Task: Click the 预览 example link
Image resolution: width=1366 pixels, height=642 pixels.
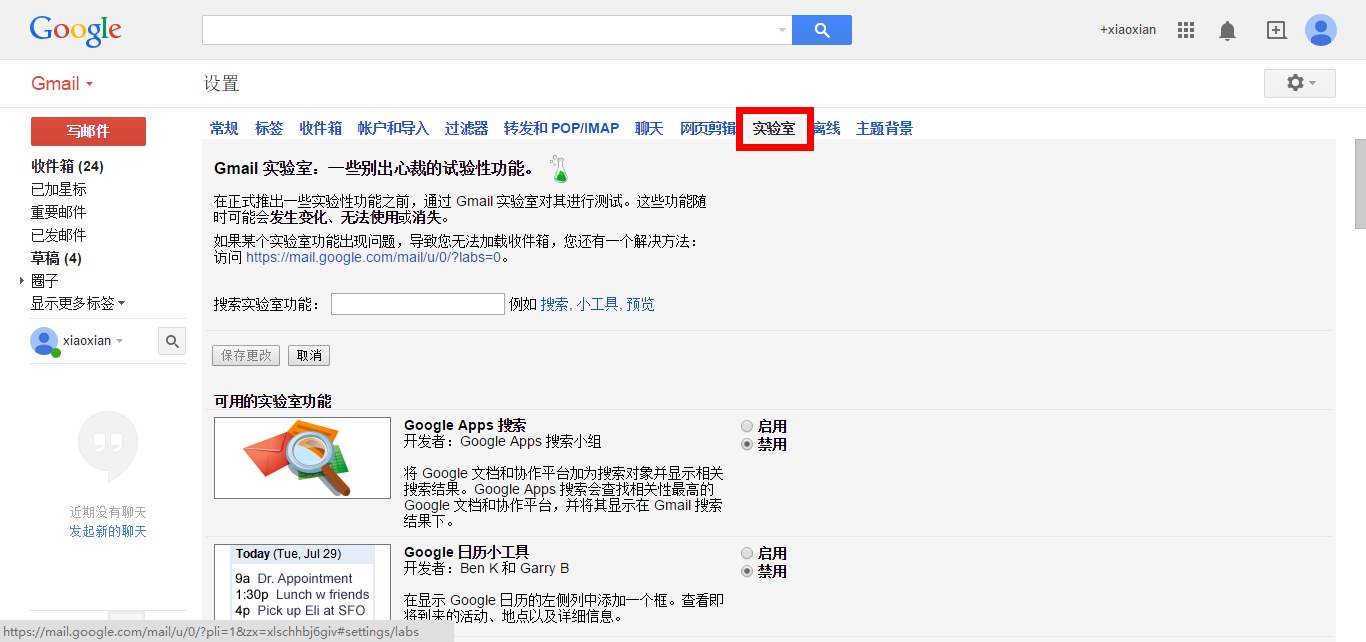Action: [x=640, y=304]
